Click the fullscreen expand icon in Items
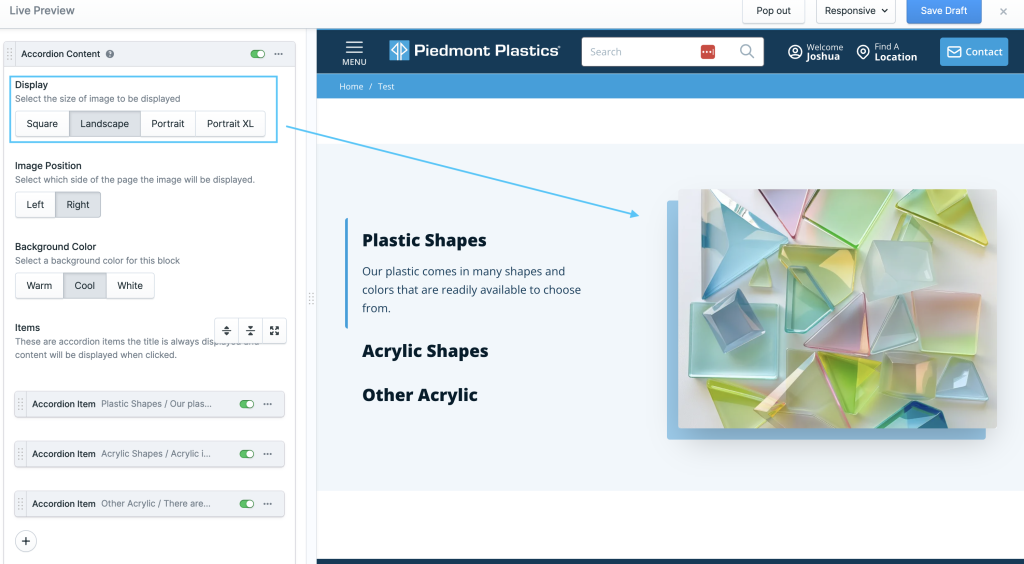The image size is (1024, 564). (x=275, y=330)
